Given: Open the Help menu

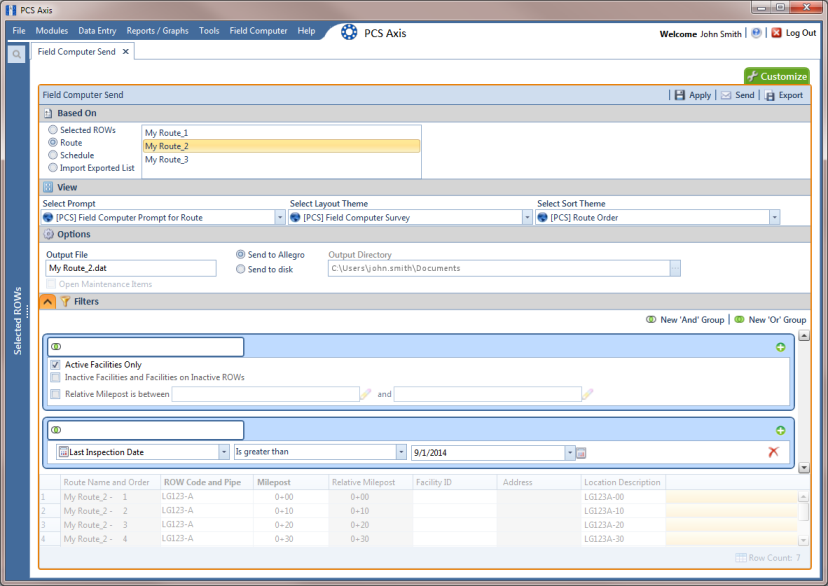Looking at the screenshot, I should tap(306, 31).
